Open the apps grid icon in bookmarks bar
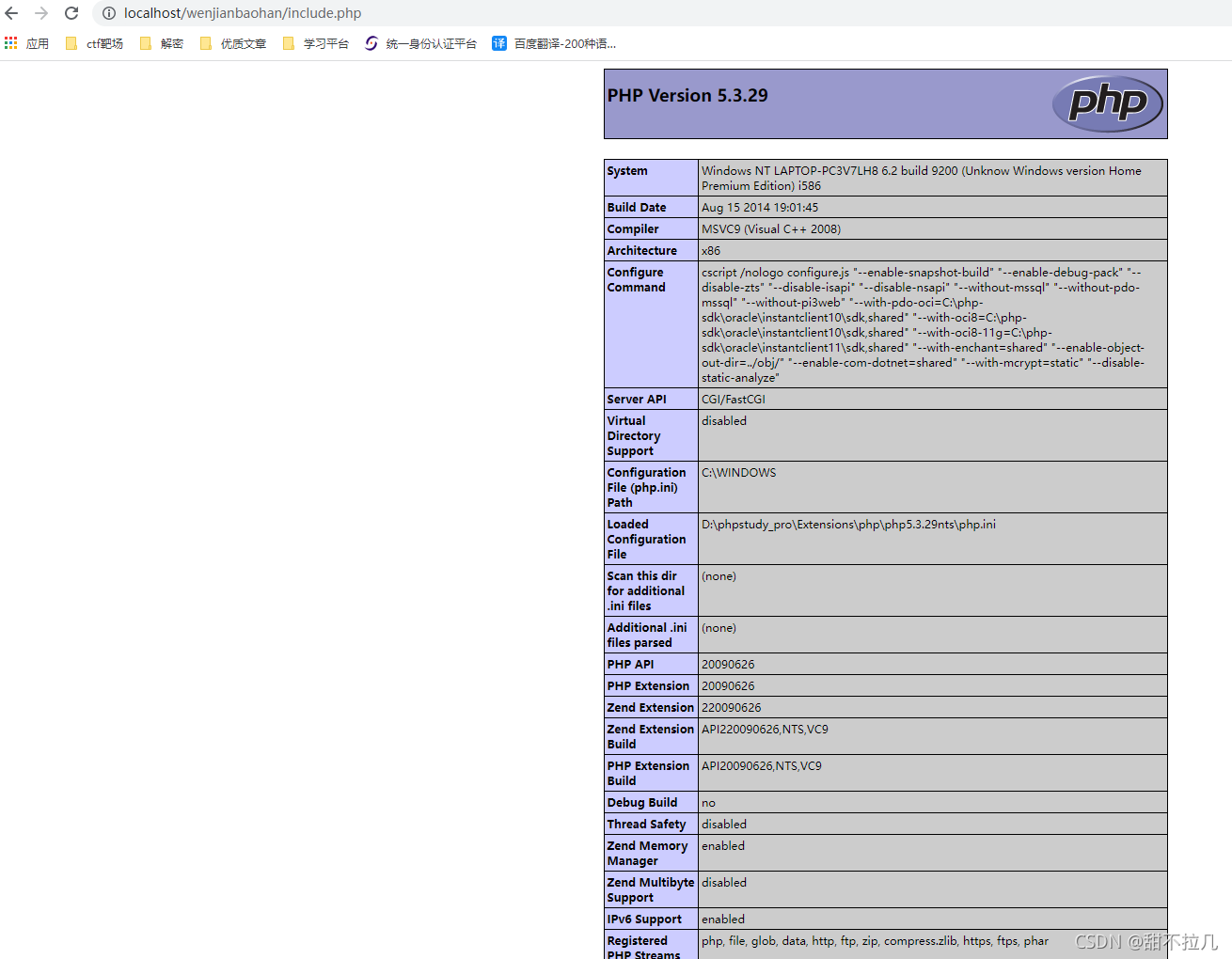 pyautogui.click(x=11, y=43)
